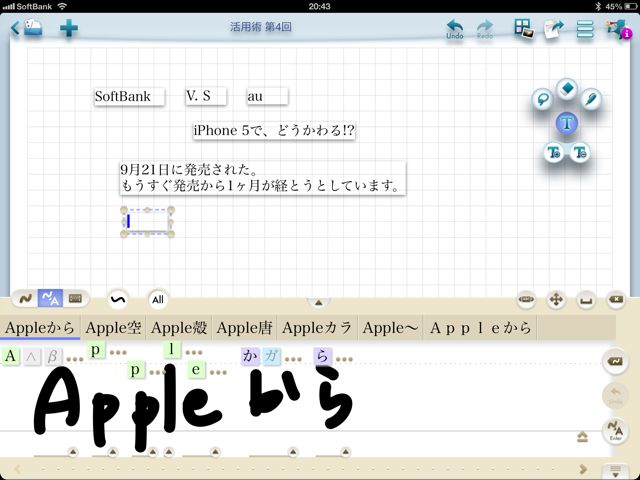The height and width of the screenshot is (480, 640).
Task: Add a new page with plus icon
Action: pyautogui.click(x=69, y=28)
